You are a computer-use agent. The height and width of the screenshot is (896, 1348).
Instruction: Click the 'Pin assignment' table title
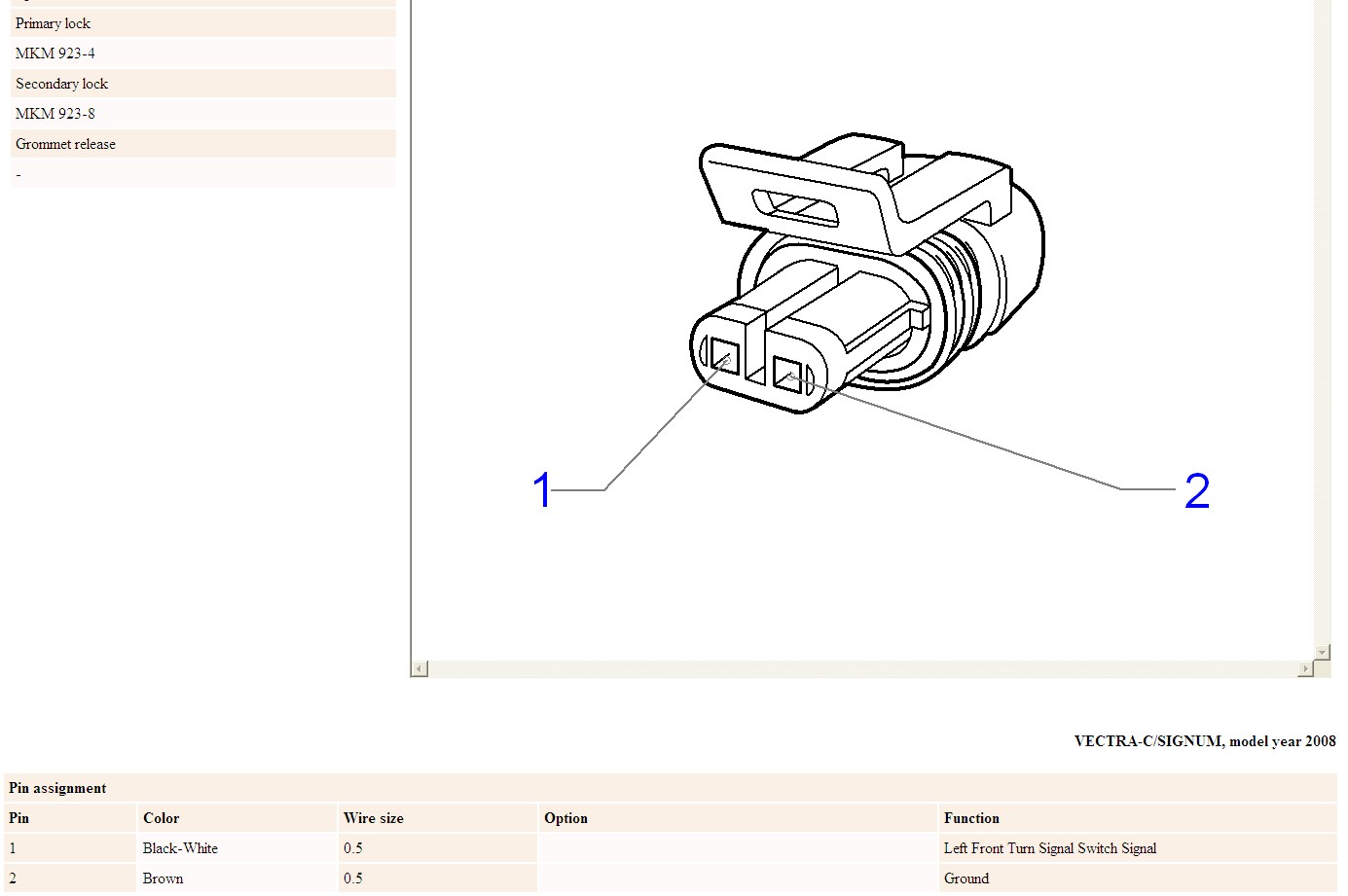57,788
